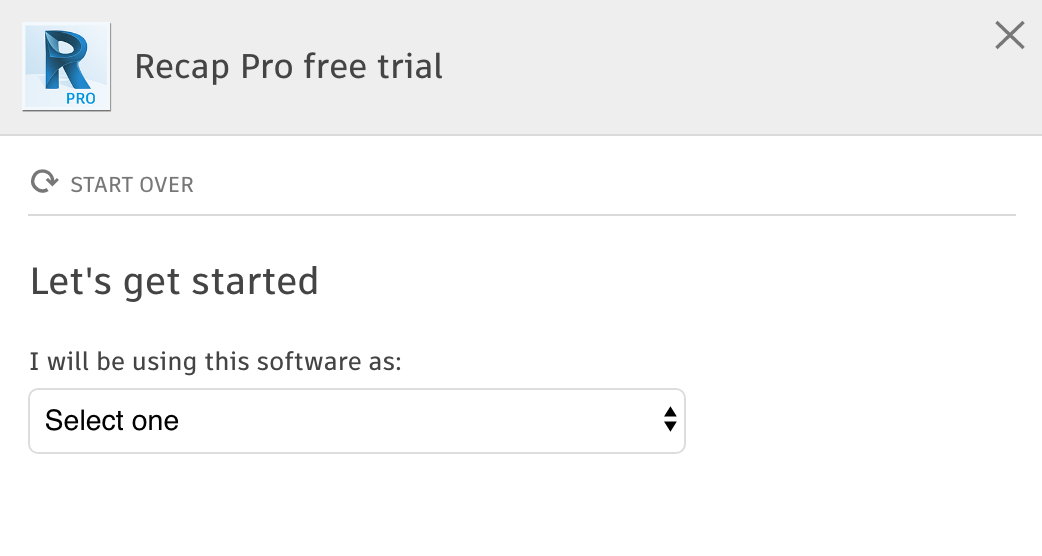Click the dropdown's up-down arrow indicator
This screenshot has width=1042, height=556.
coord(670,421)
